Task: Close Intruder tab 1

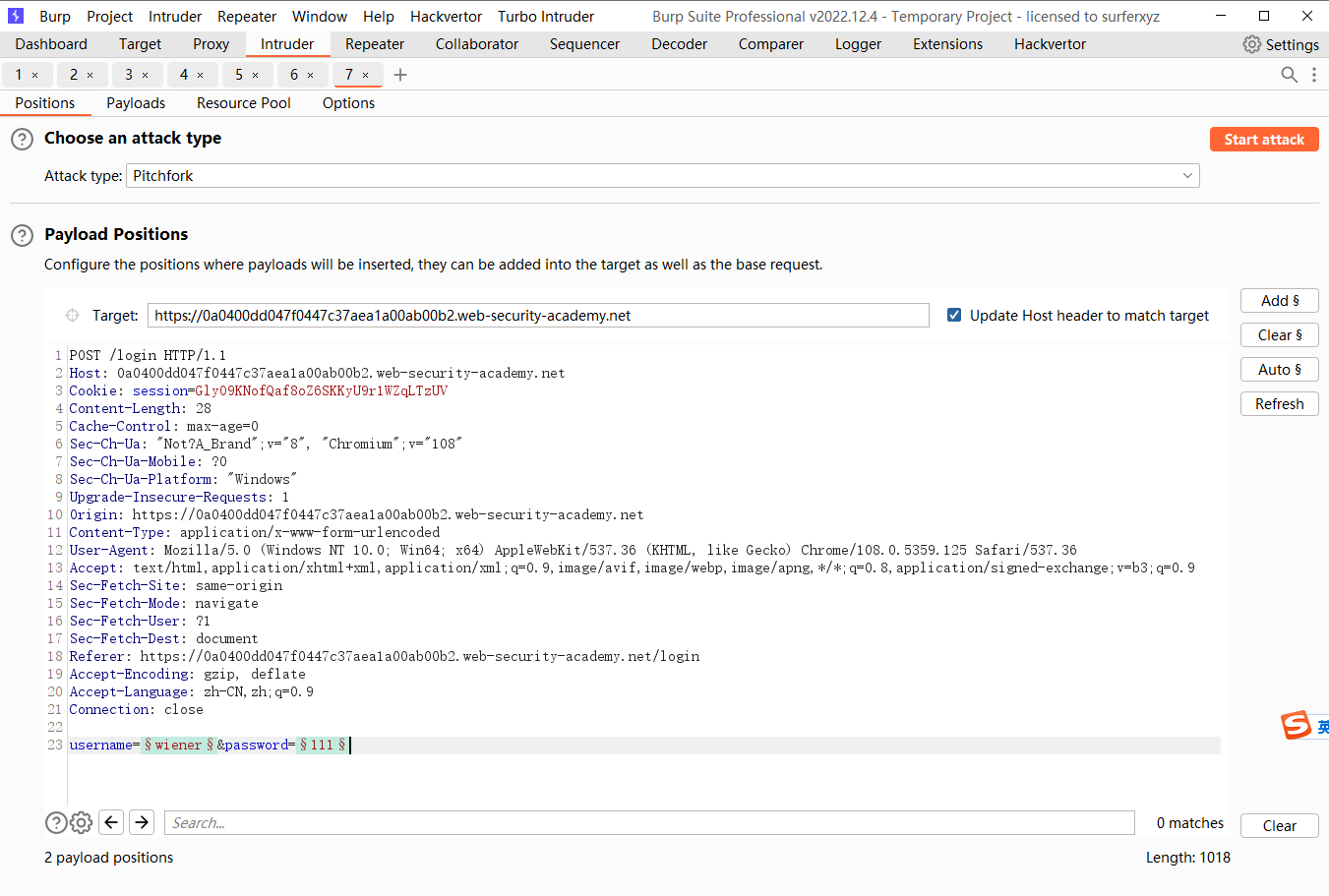Action: (35, 75)
